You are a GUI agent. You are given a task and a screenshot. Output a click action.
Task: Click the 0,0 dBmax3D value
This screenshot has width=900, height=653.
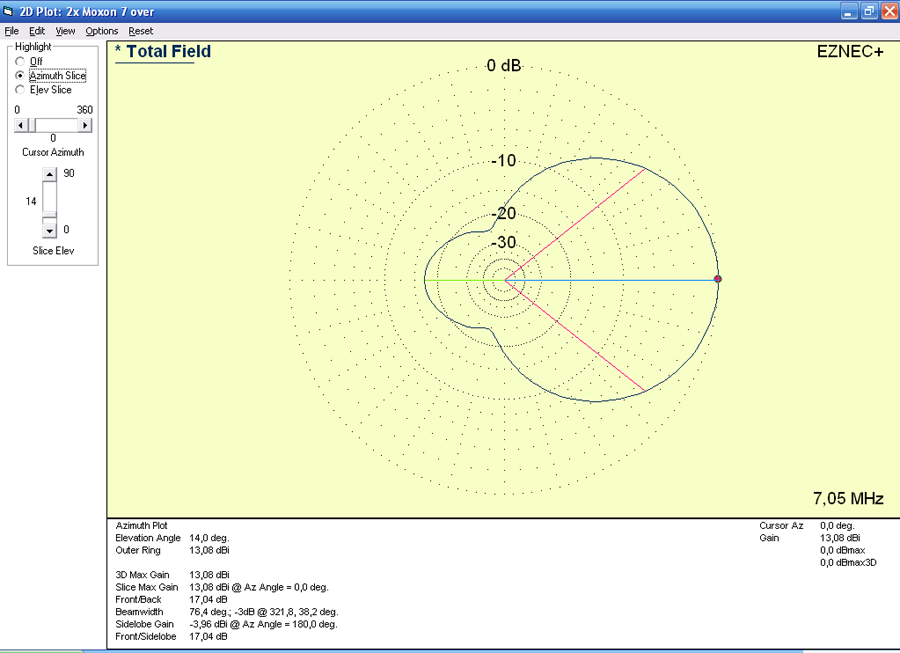coord(848,562)
